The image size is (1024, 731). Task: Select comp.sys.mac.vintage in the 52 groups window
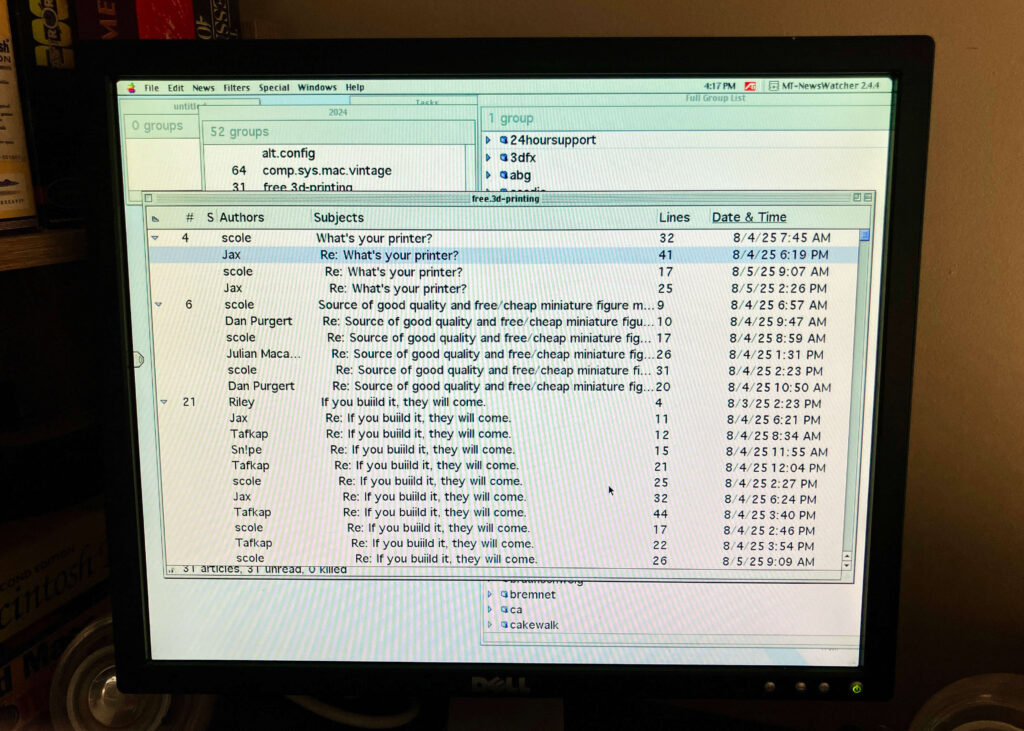(327, 170)
